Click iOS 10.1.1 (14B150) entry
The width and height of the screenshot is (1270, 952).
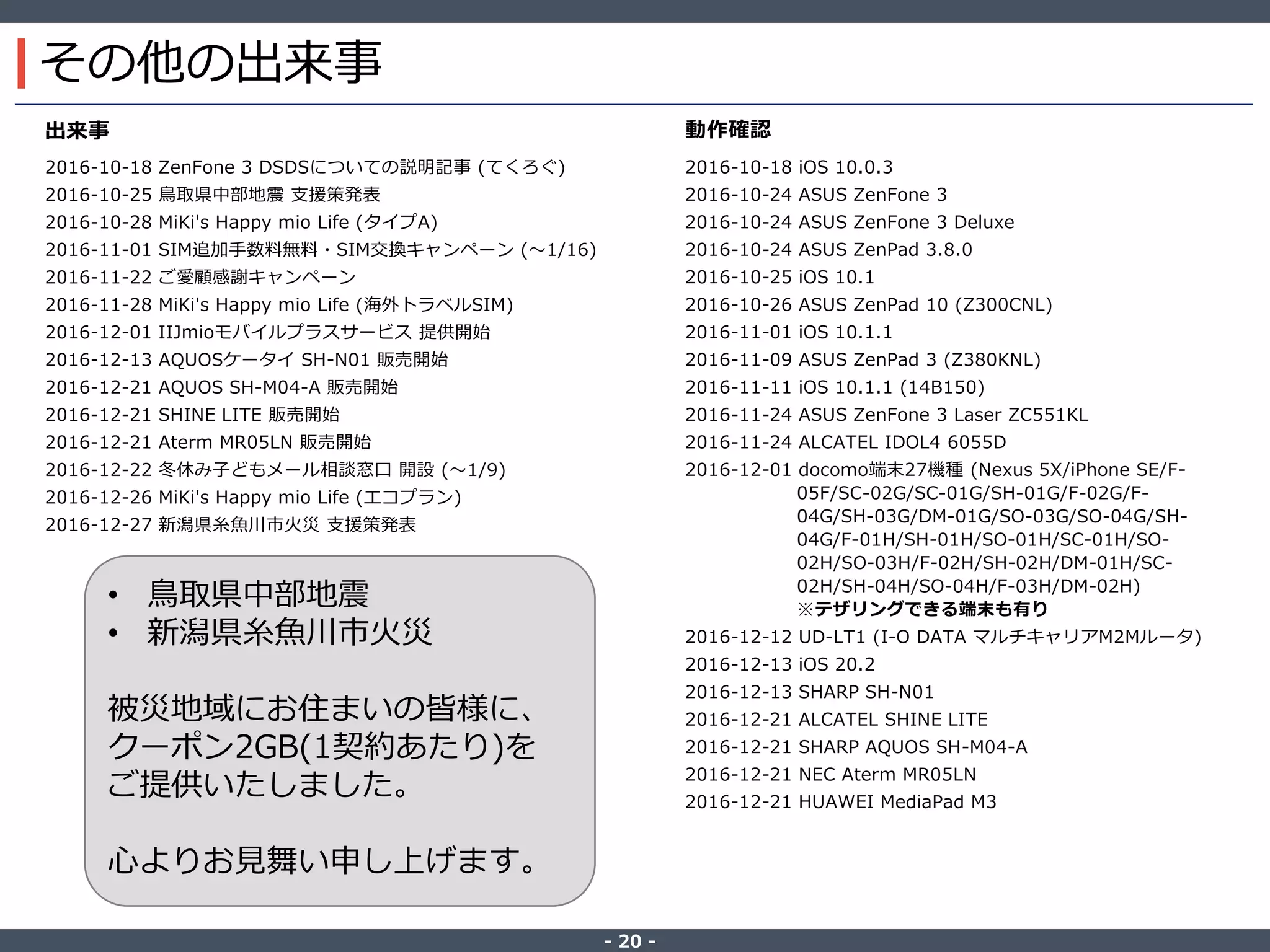(835, 387)
